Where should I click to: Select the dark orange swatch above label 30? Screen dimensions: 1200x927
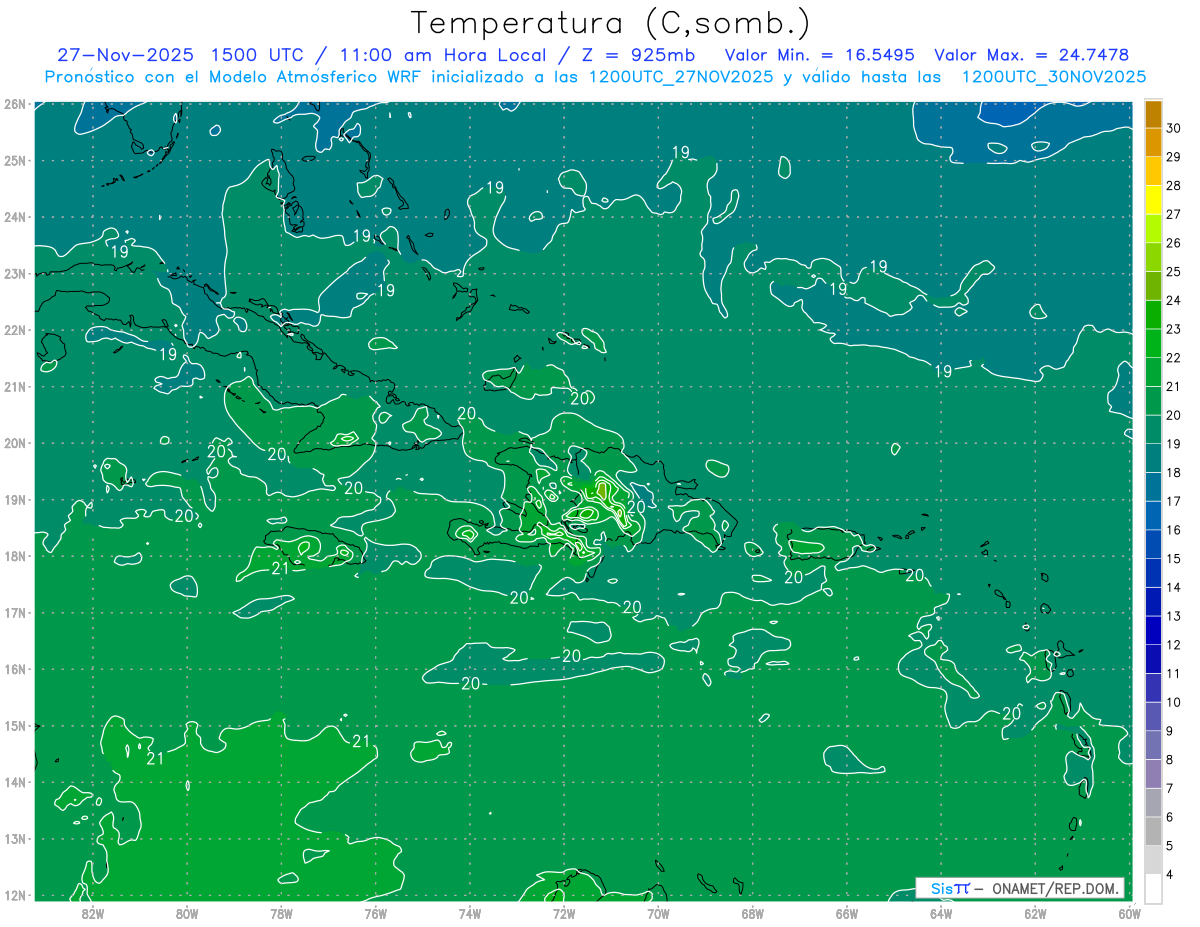click(x=1153, y=114)
